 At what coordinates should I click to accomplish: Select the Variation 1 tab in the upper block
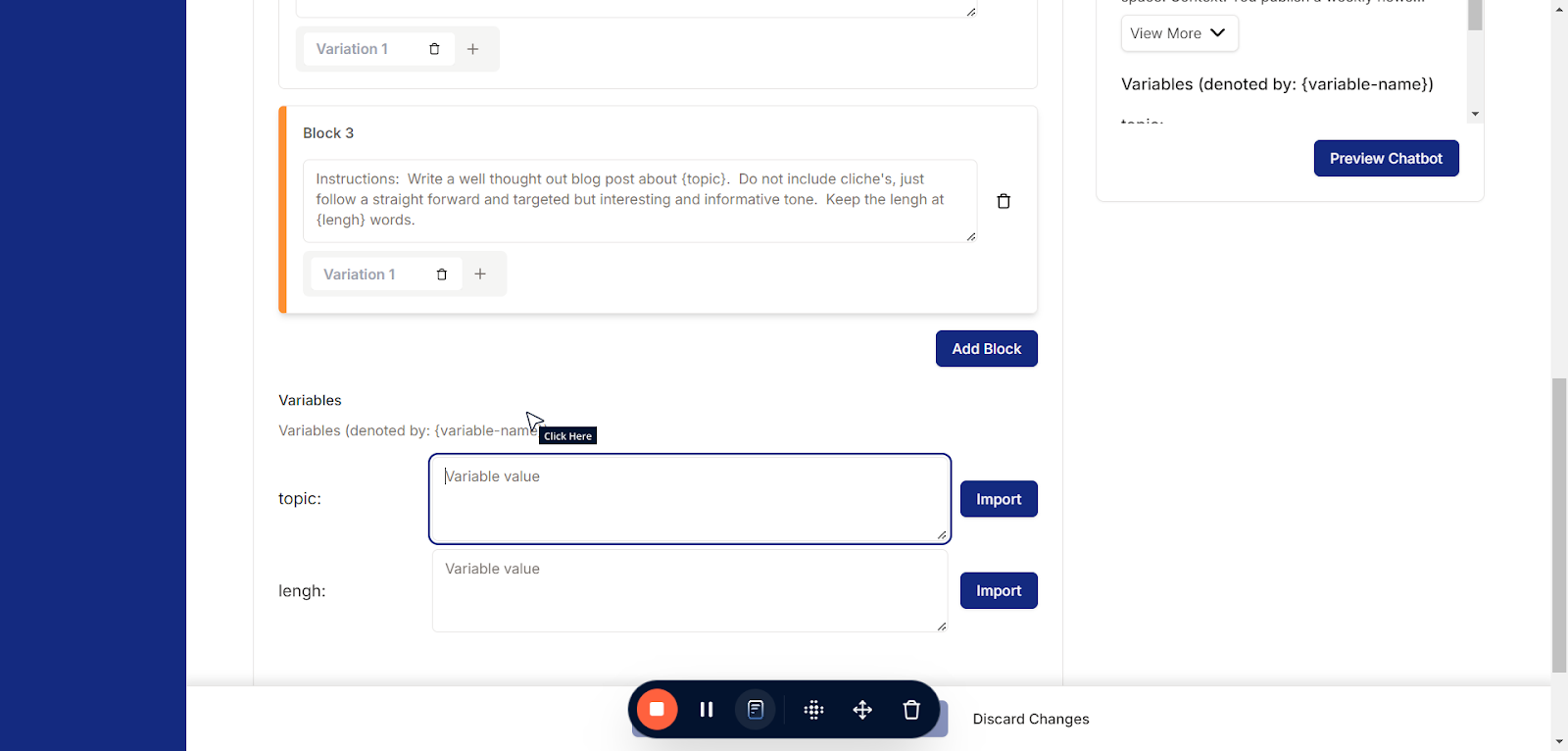pos(352,49)
